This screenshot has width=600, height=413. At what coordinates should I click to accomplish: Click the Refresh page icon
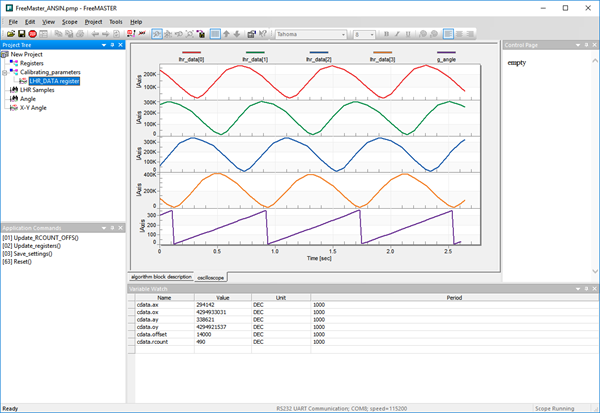coord(116,34)
